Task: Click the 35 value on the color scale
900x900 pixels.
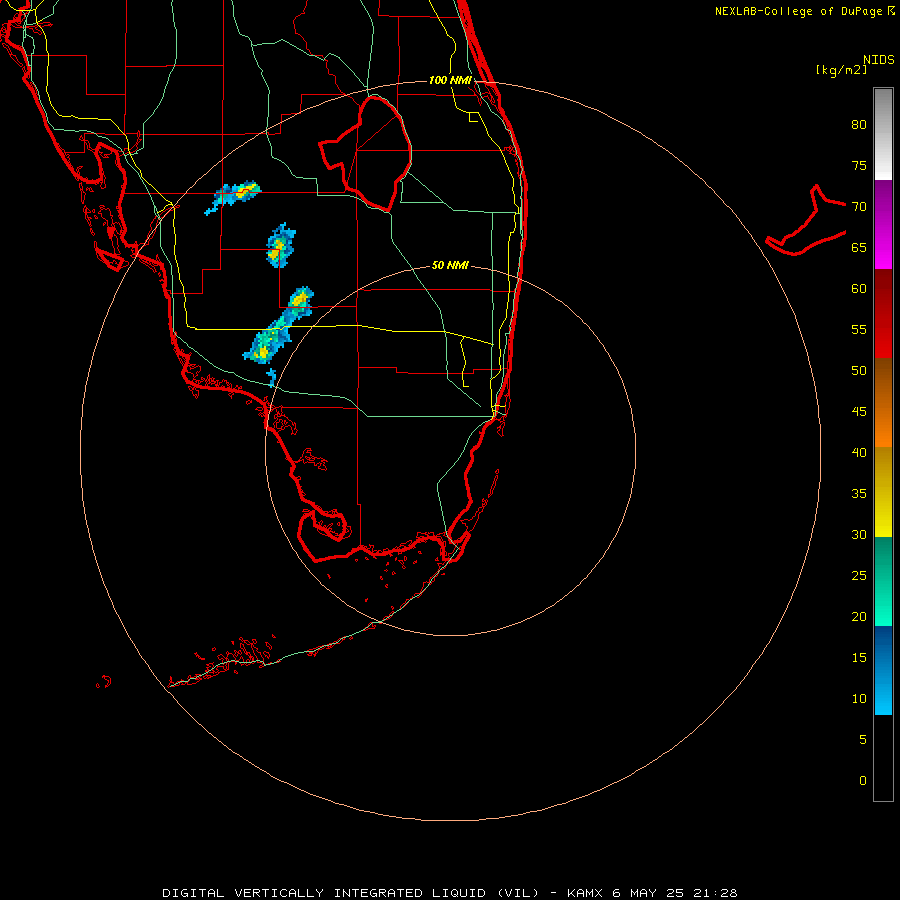Action: click(x=859, y=494)
